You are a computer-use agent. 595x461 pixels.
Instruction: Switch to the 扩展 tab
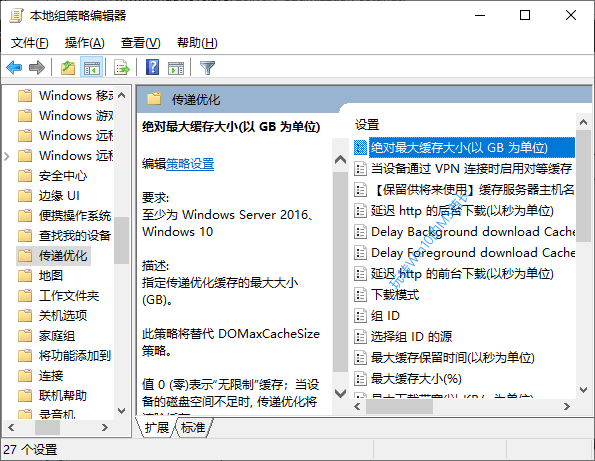point(156,428)
